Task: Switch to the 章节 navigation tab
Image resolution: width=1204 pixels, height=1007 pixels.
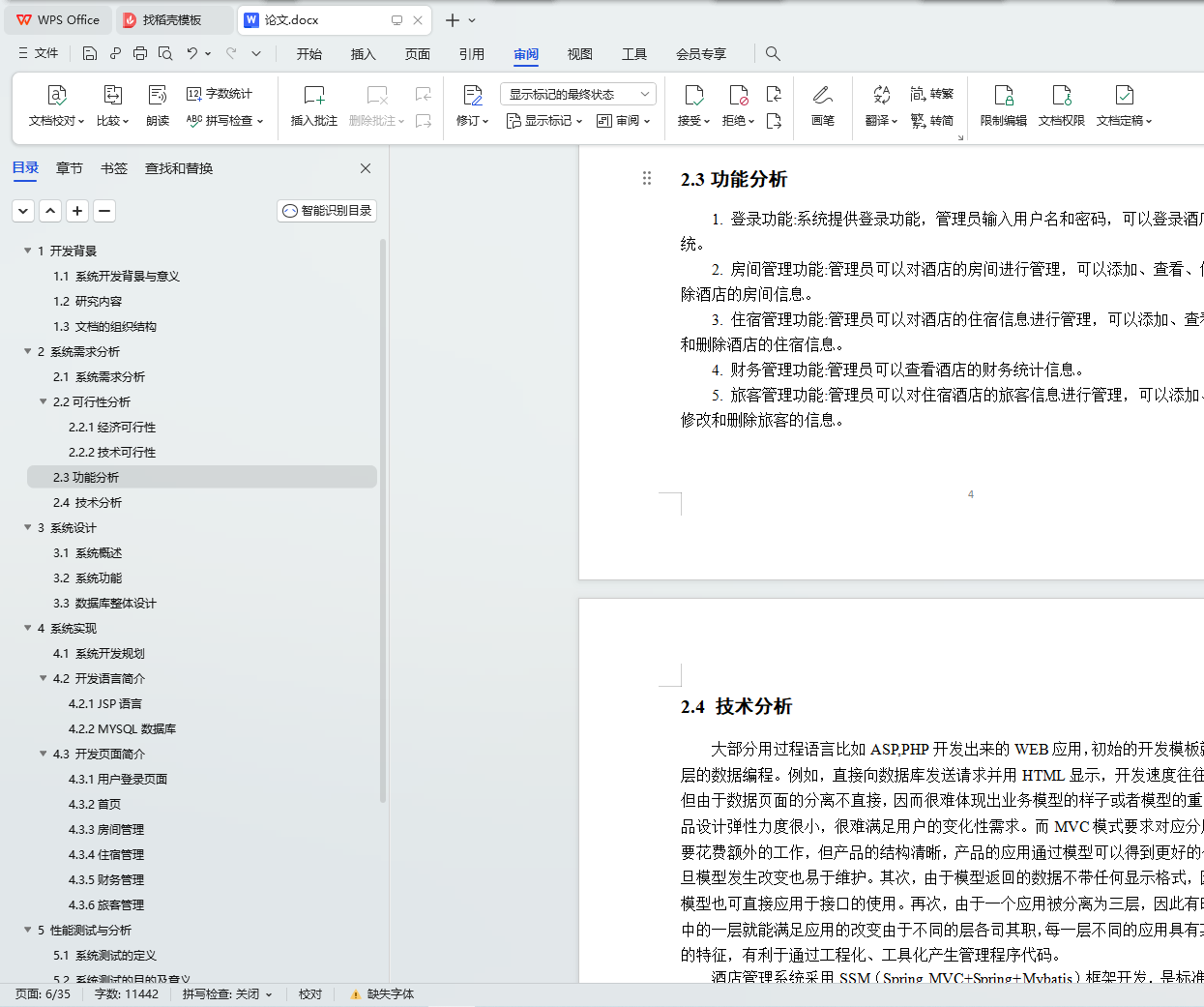Action: coord(70,168)
